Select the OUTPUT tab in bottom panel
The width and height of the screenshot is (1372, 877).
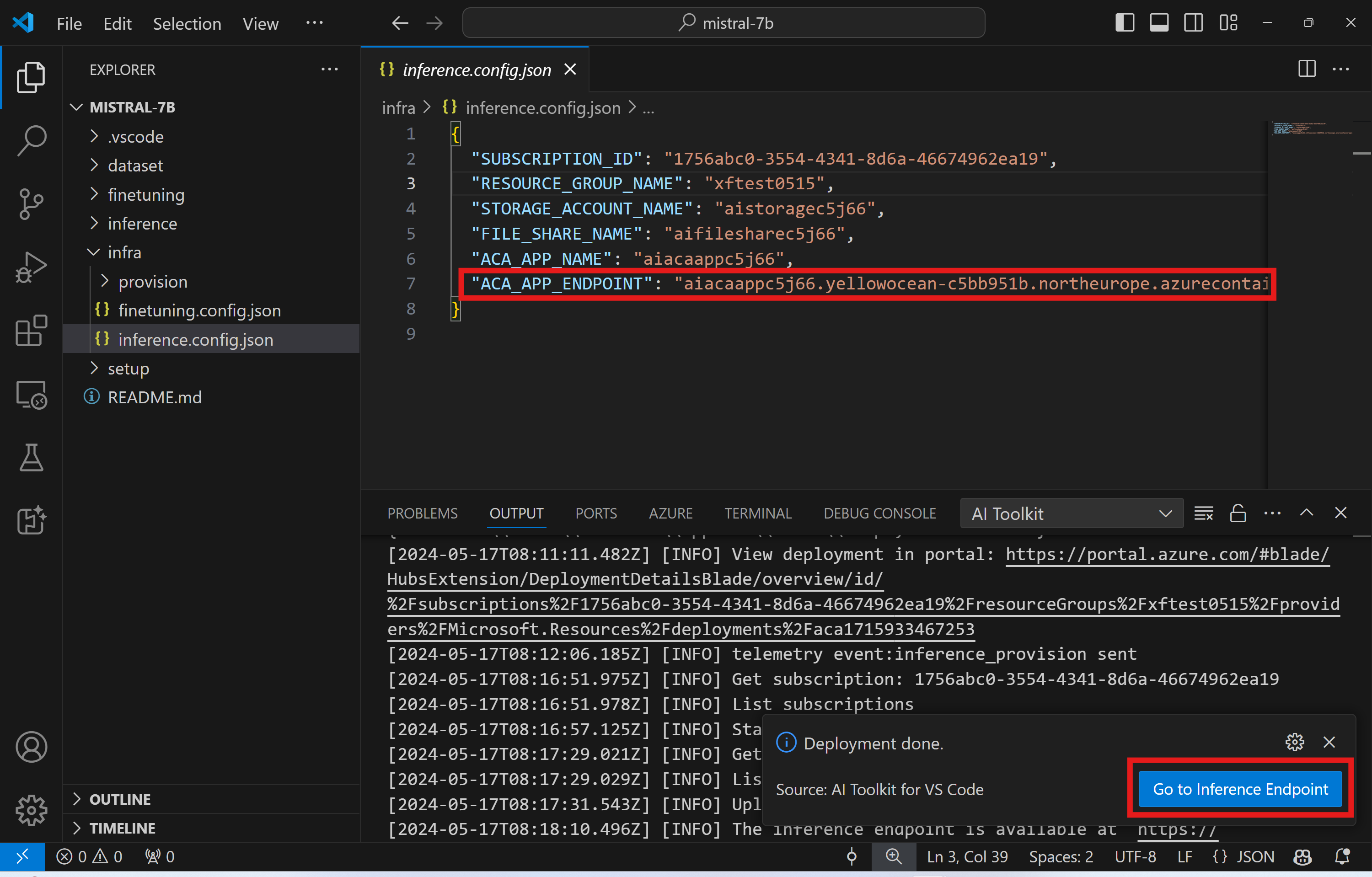[515, 514]
